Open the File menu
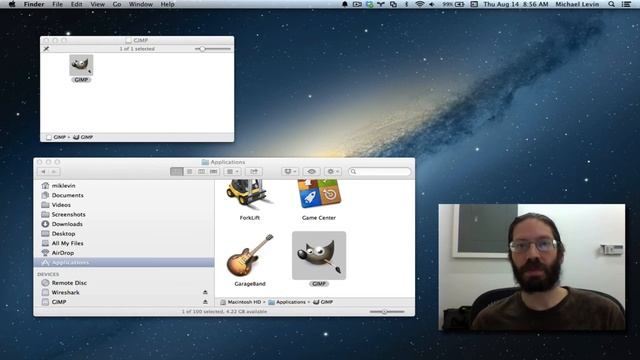This screenshot has height=360, width=640. 58,4
